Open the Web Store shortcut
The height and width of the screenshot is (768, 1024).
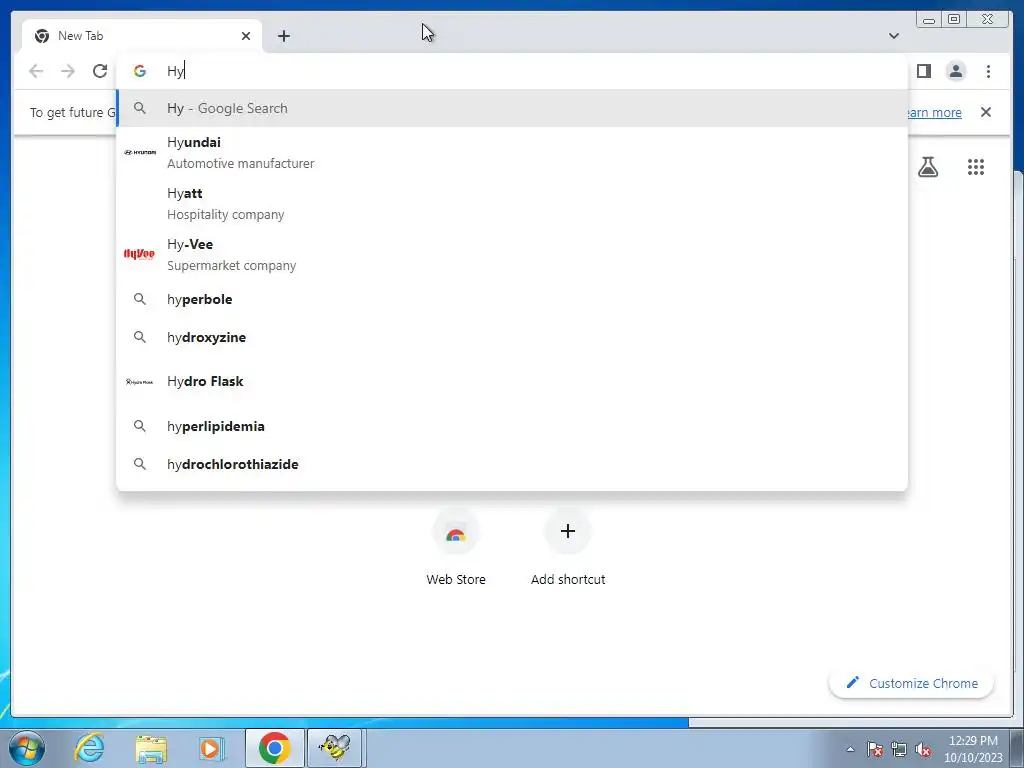pyautogui.click(x=456, y=549)
